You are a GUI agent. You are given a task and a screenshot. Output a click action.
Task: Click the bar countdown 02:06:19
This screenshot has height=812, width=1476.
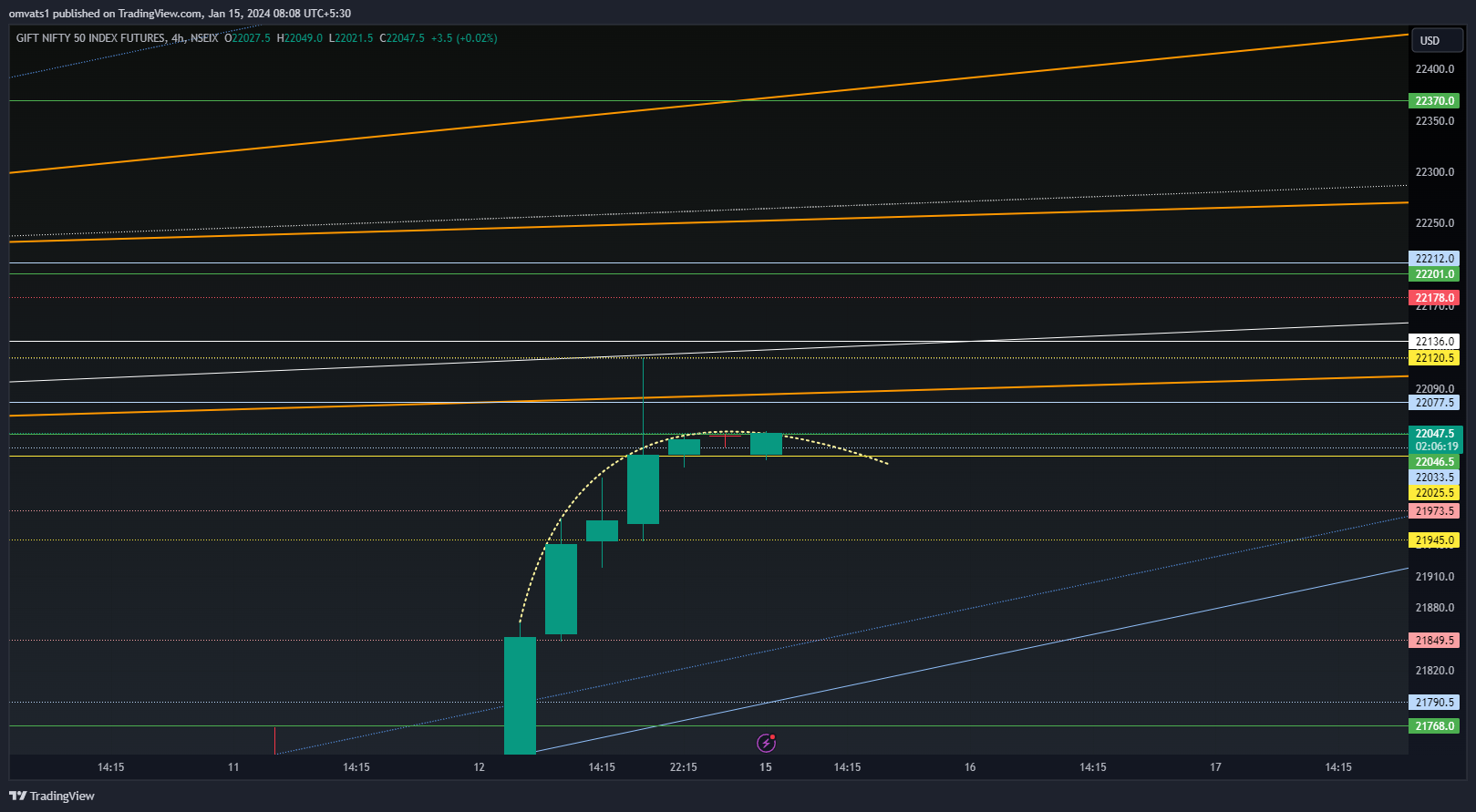click(1434, 447)
